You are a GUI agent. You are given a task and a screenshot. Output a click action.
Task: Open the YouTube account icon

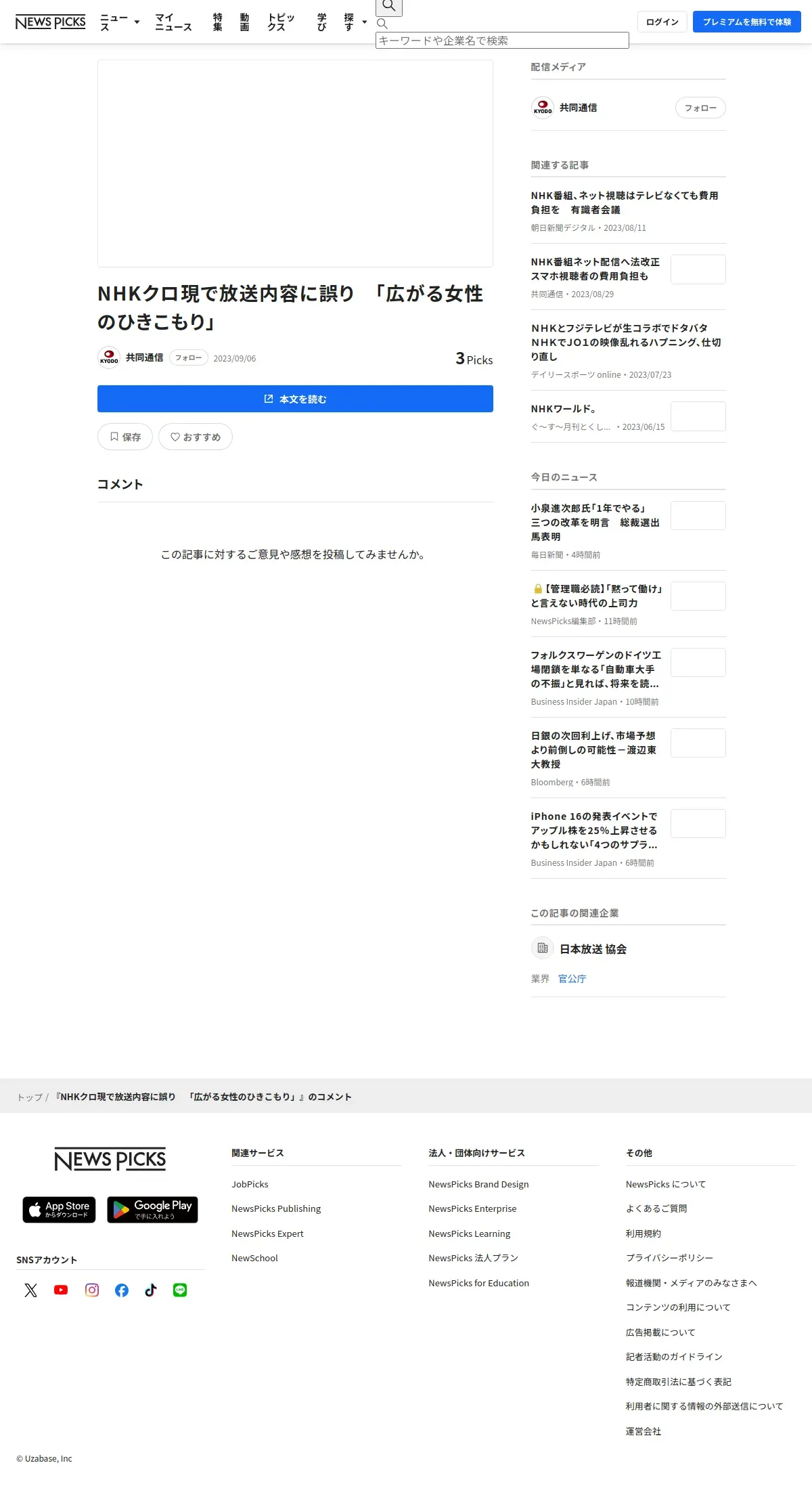click(61, 1290)
